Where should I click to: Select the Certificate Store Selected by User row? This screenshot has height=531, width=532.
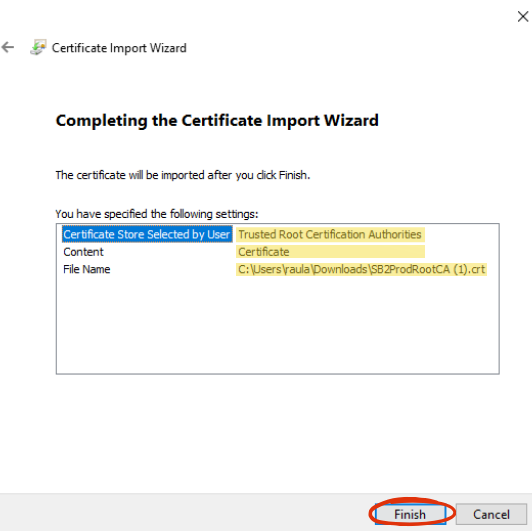point(147,234)
